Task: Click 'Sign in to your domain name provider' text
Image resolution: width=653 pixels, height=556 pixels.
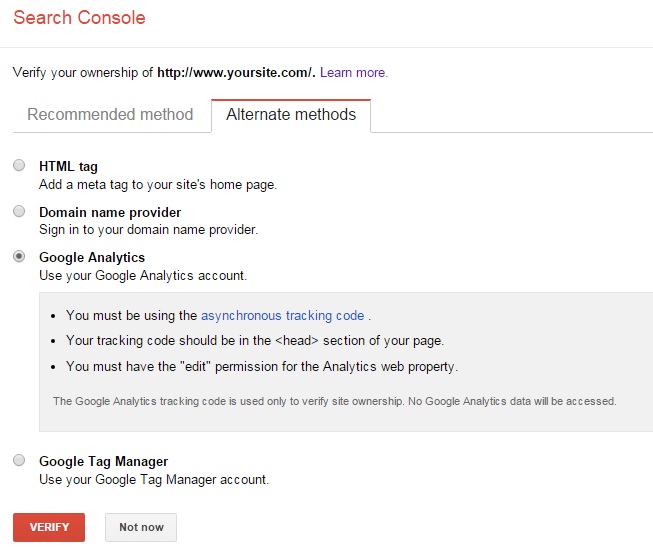Action: pos(148,229)
